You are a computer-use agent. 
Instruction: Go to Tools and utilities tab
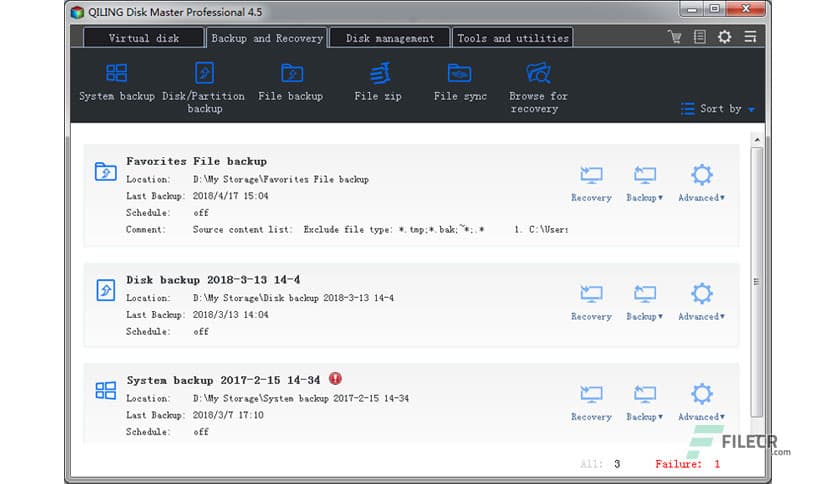point(512,38)
